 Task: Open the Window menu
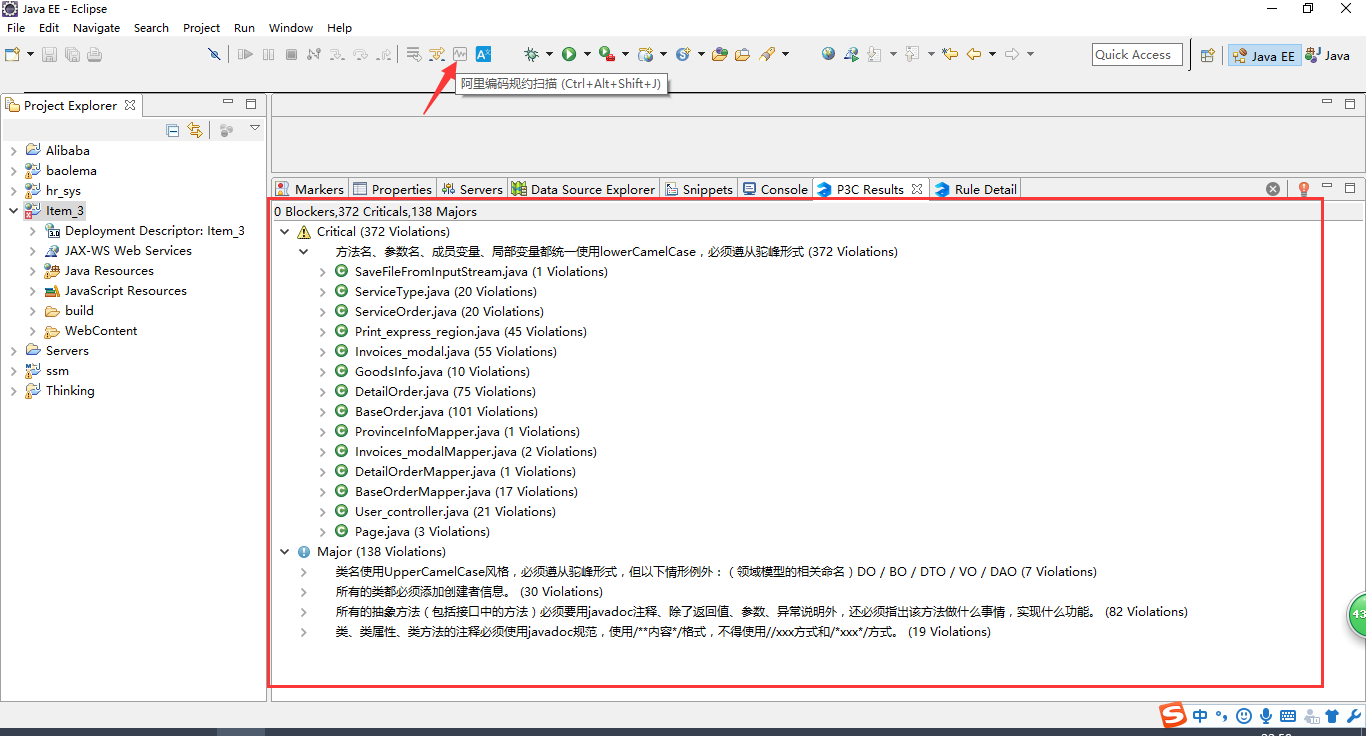tap(290, 28)
